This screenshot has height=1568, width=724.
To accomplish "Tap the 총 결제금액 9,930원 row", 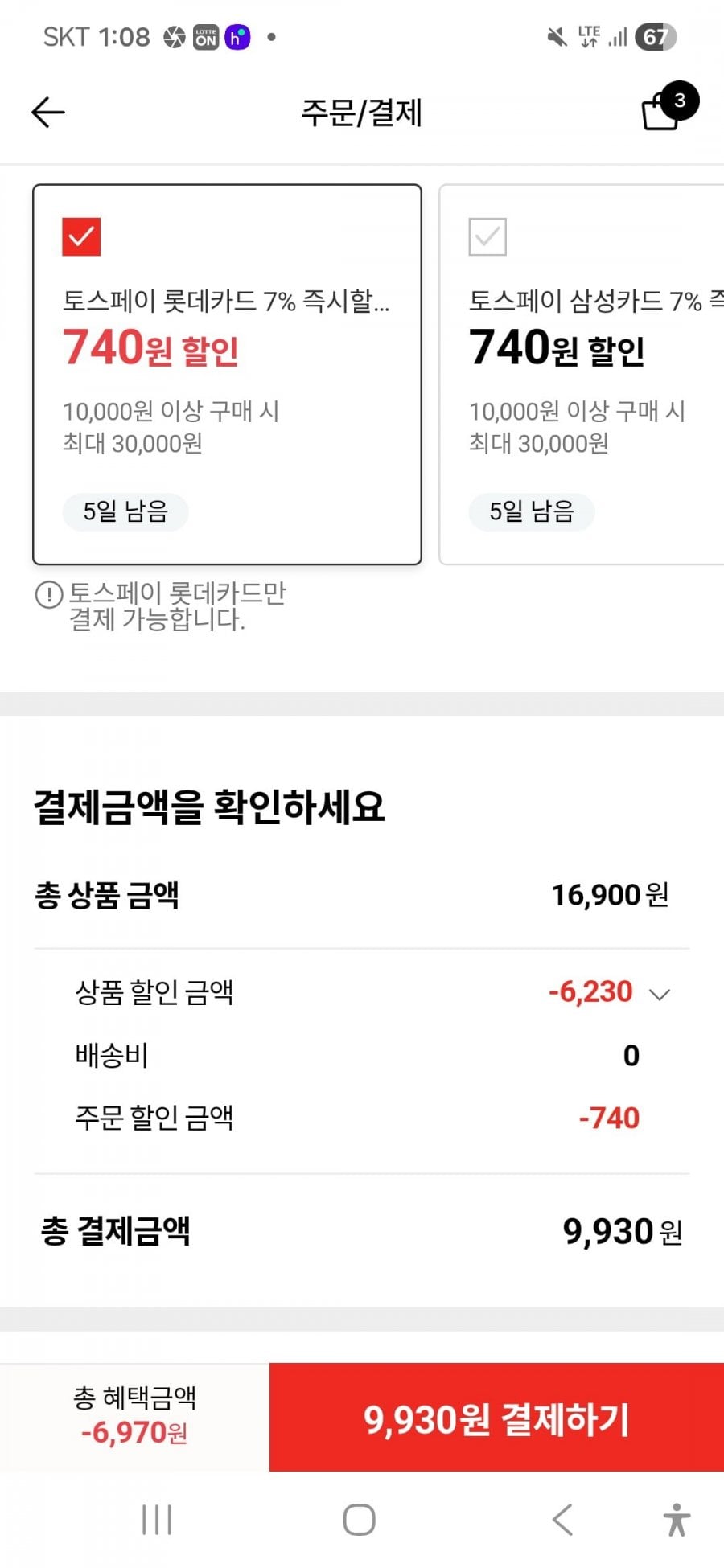I will coord(362,1231).
